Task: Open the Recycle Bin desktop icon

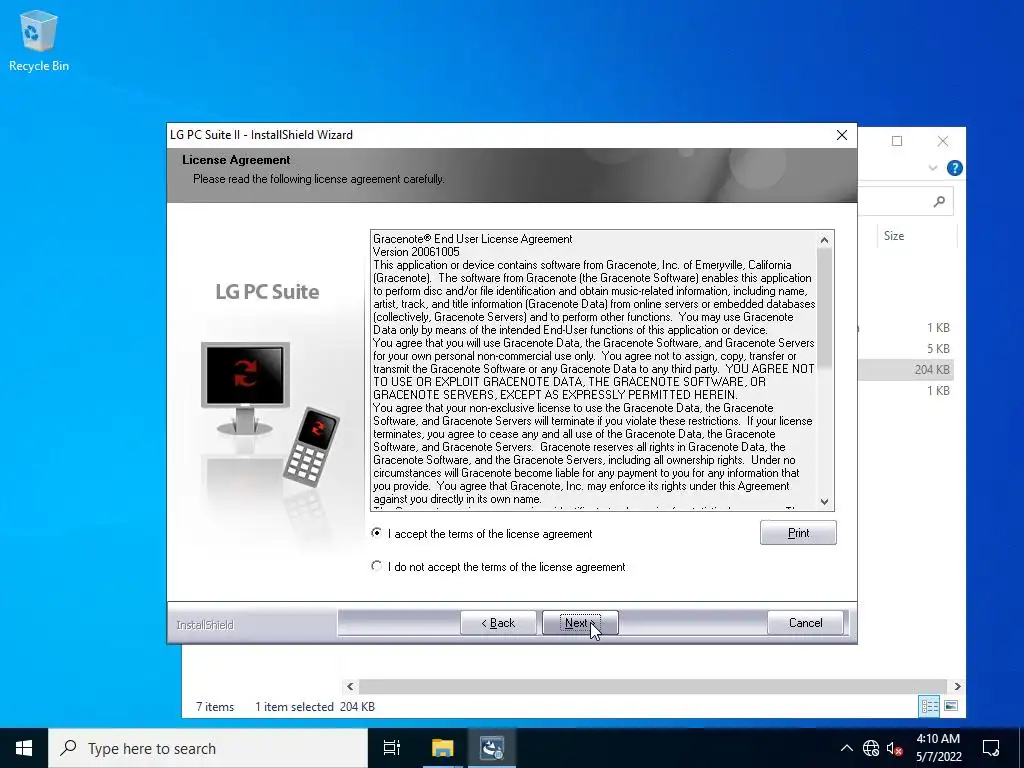Action: (39, 40)
